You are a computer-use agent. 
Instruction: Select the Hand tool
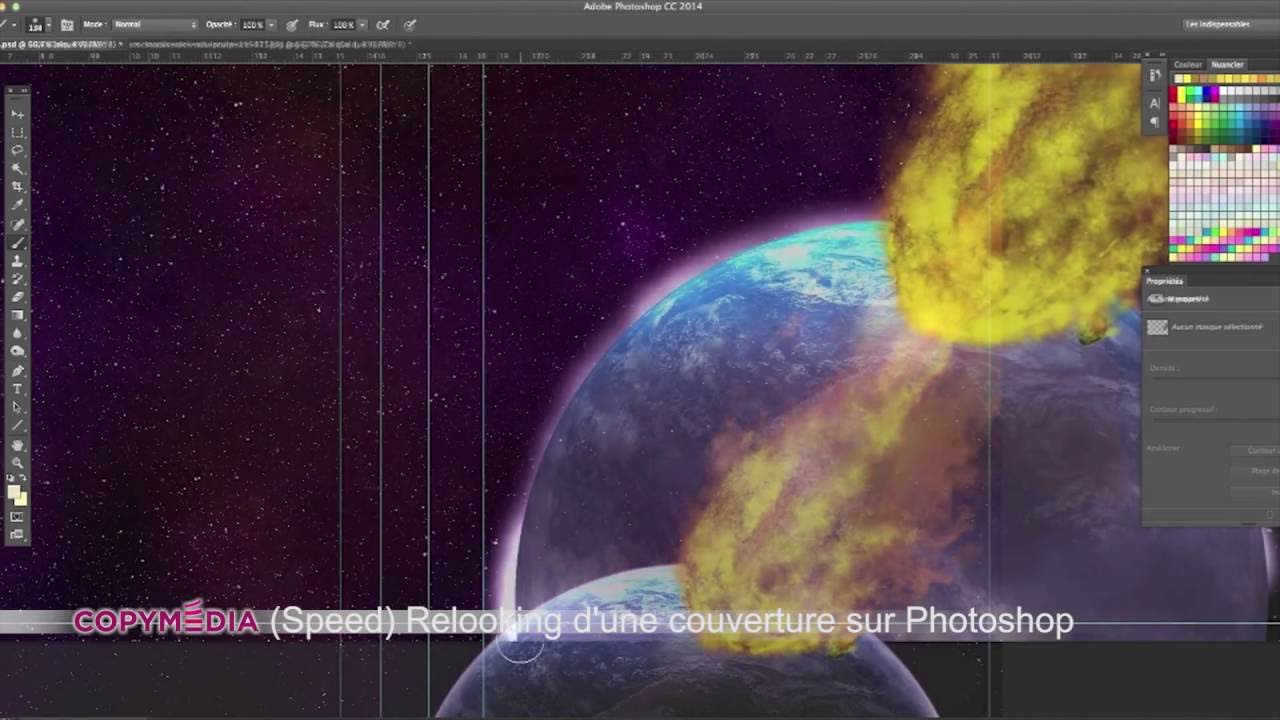[17, 445]
